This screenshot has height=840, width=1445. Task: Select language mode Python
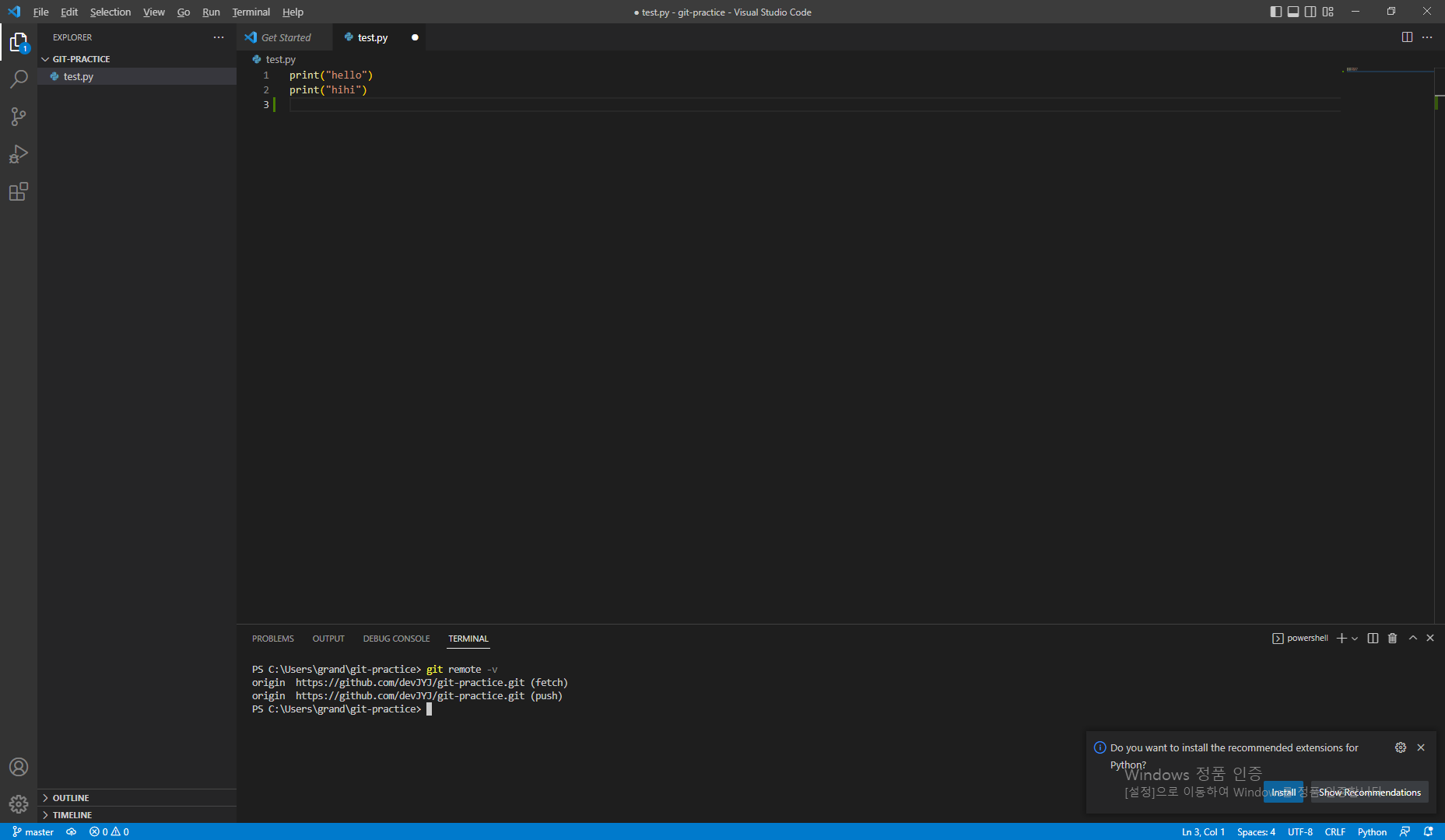point(1372,831)
